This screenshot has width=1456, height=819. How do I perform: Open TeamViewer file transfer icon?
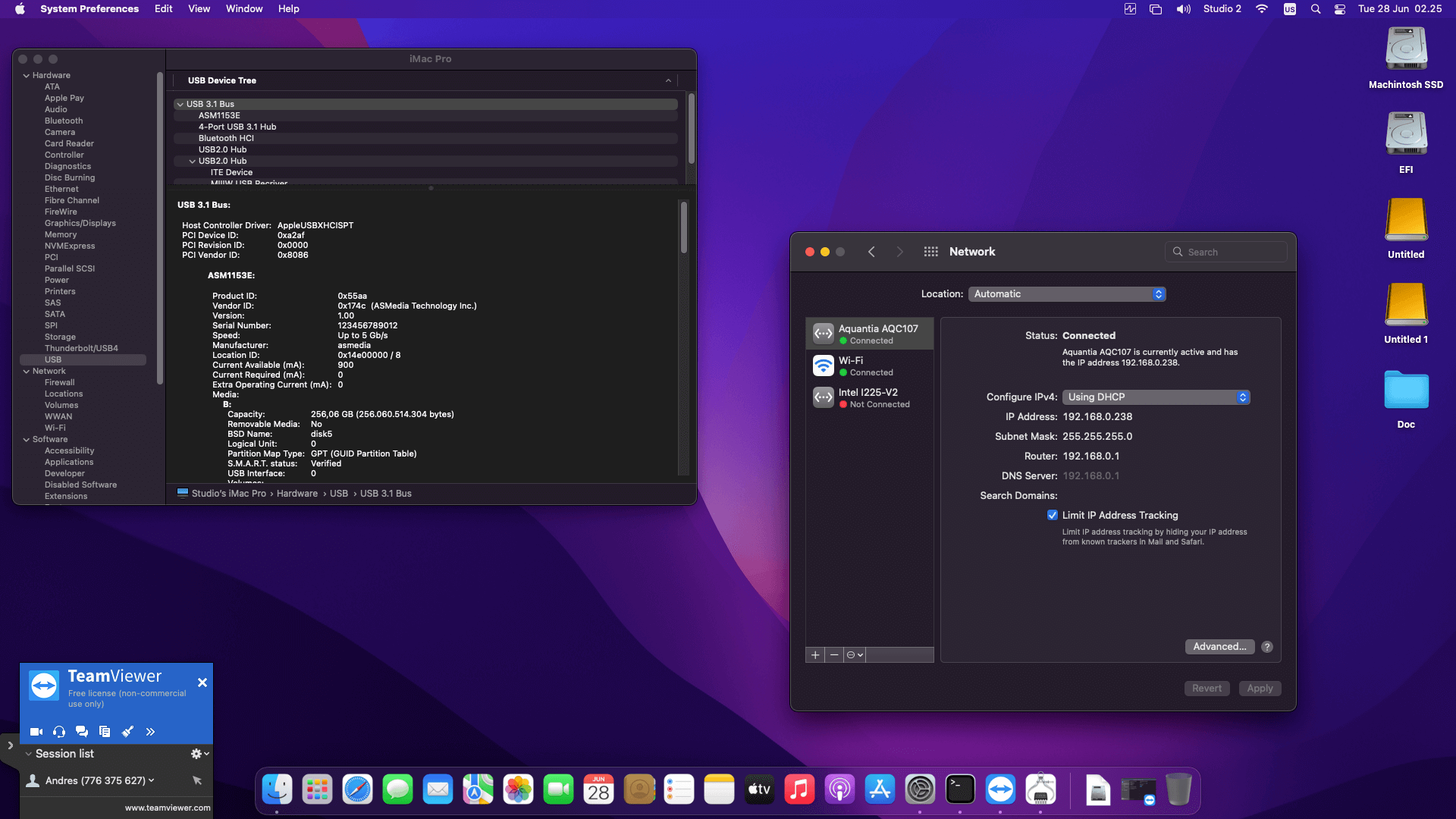click(x=105, y=732)
